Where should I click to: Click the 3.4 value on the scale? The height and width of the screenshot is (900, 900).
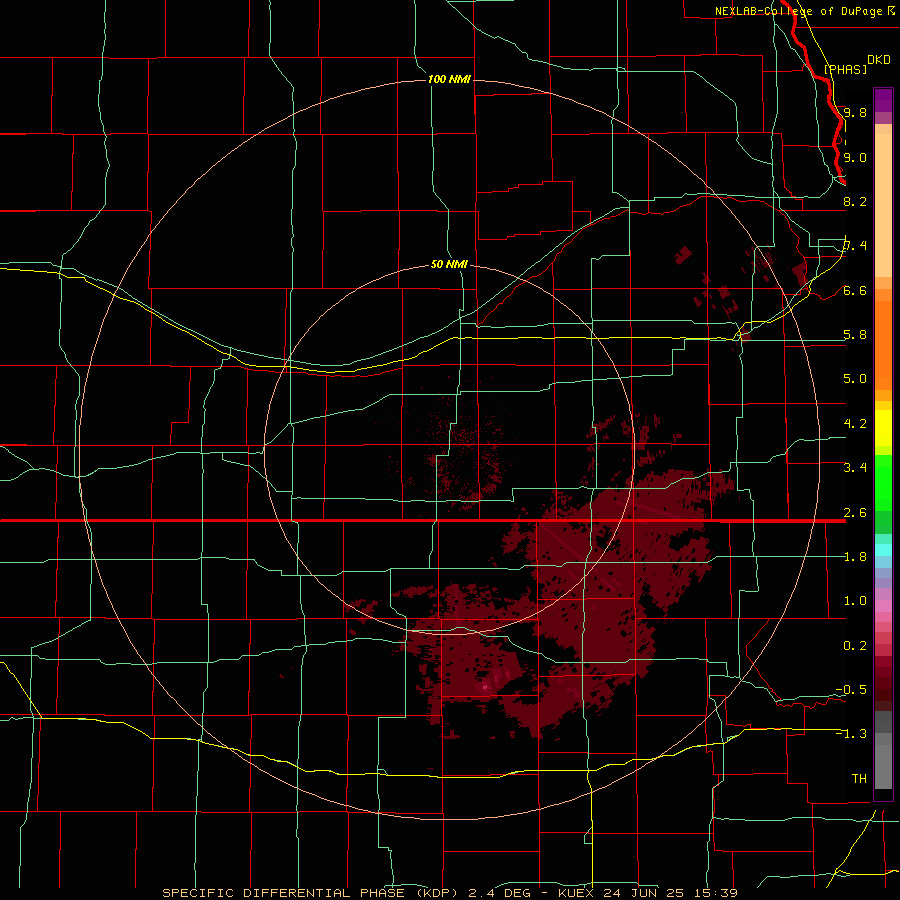coord(855,468)
